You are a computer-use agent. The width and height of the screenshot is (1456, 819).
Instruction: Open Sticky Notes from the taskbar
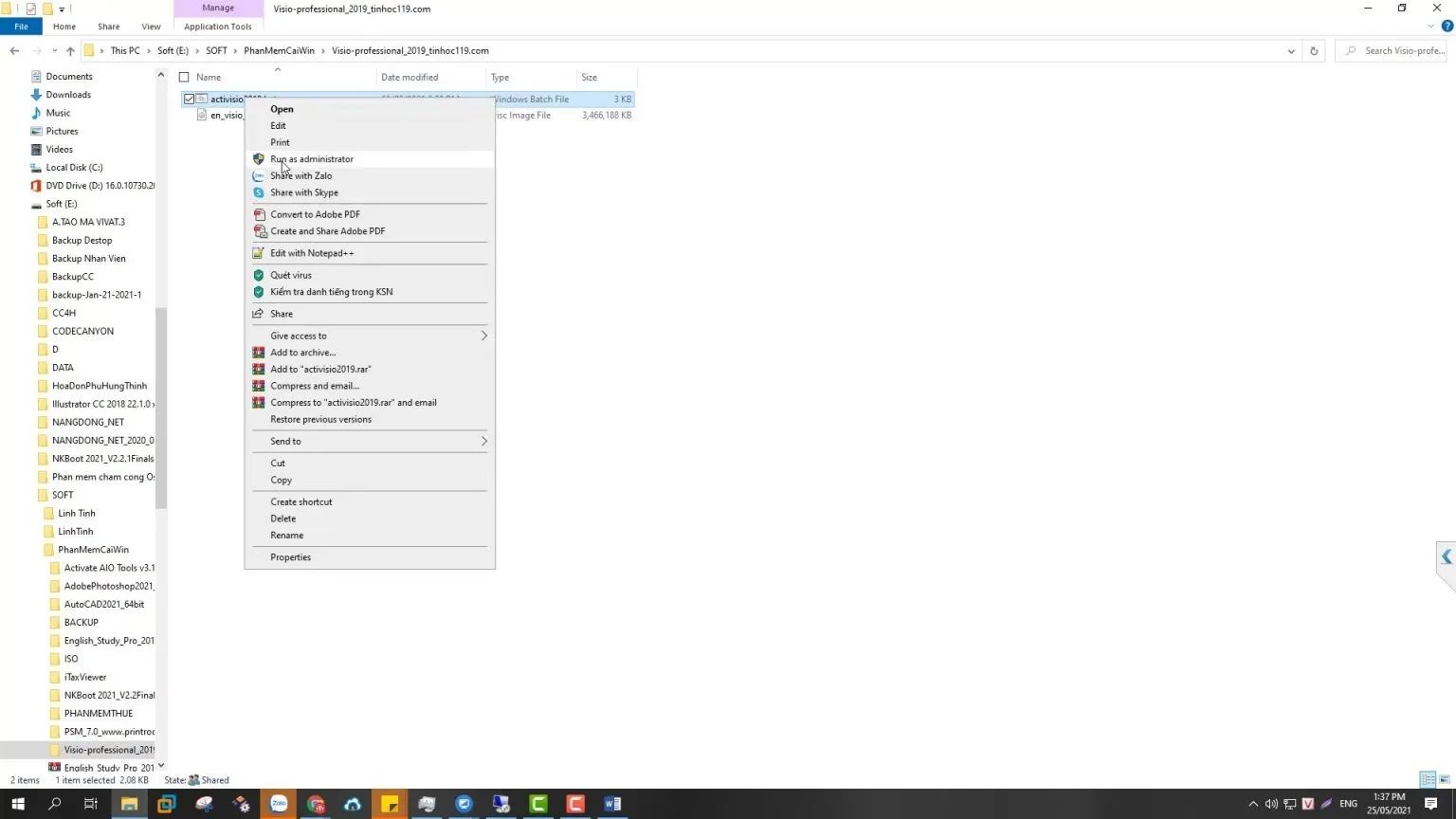(x=390, y=804)
